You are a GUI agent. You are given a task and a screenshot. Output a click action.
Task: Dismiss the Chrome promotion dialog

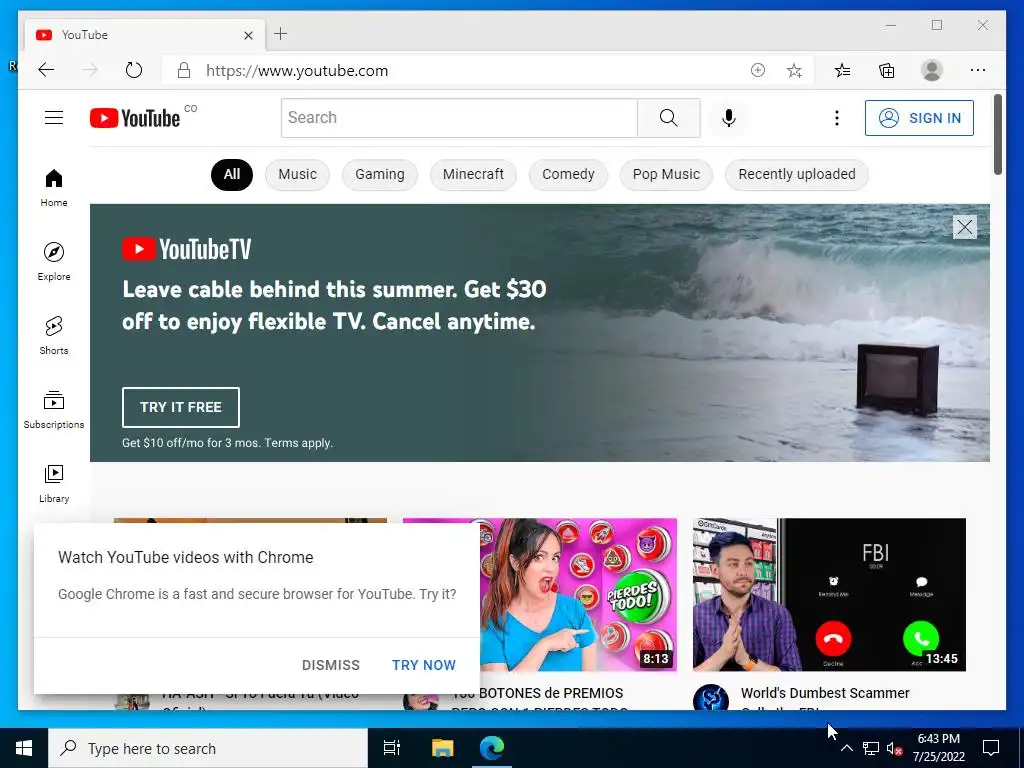pos(330,665)
